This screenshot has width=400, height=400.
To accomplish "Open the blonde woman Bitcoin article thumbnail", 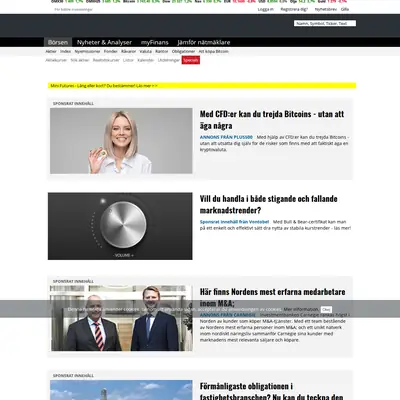I will tap(121, 141).
